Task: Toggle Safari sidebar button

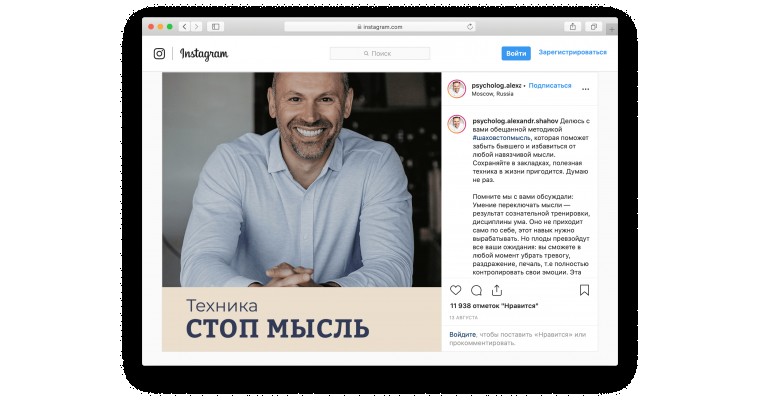Action: click(x=216, y=27)
